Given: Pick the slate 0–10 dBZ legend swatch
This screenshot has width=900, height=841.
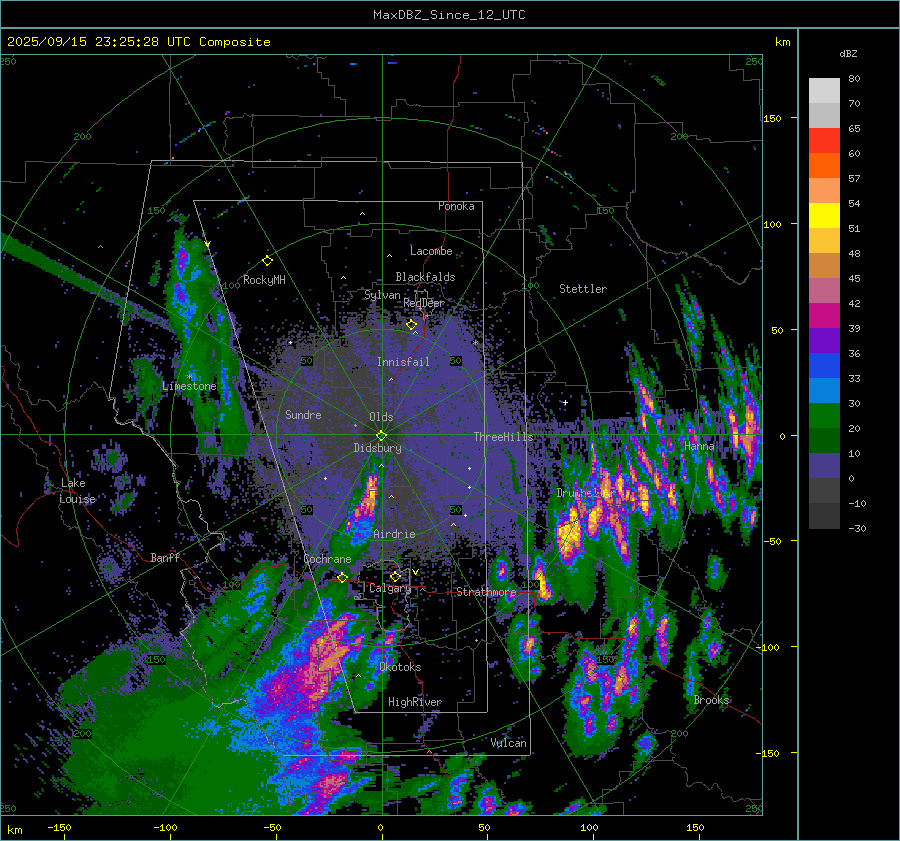Looking at the screenshot, I should point(824,466).
